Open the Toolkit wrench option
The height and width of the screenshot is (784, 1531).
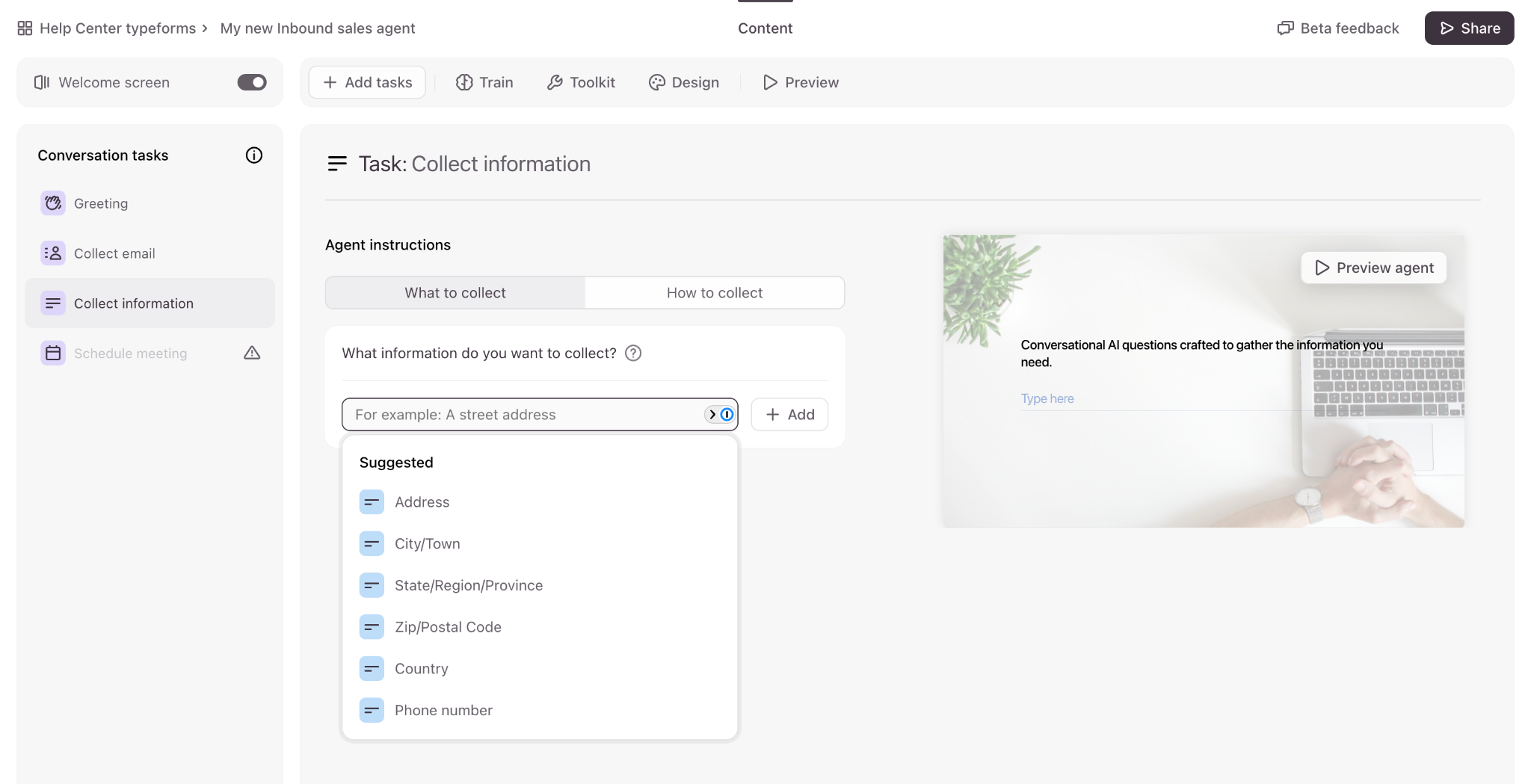click(581, 82)
